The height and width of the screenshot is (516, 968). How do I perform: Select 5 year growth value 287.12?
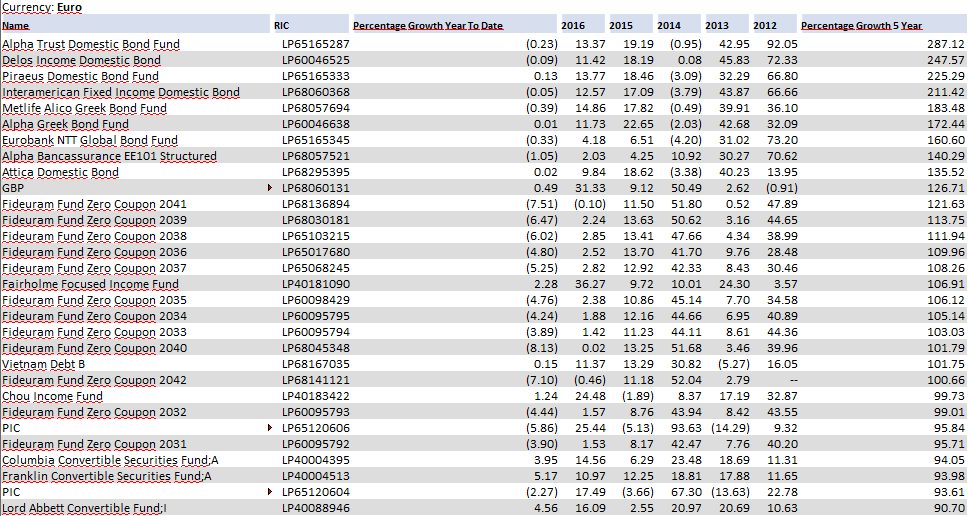pyautogui.click(x=946, y=44)
